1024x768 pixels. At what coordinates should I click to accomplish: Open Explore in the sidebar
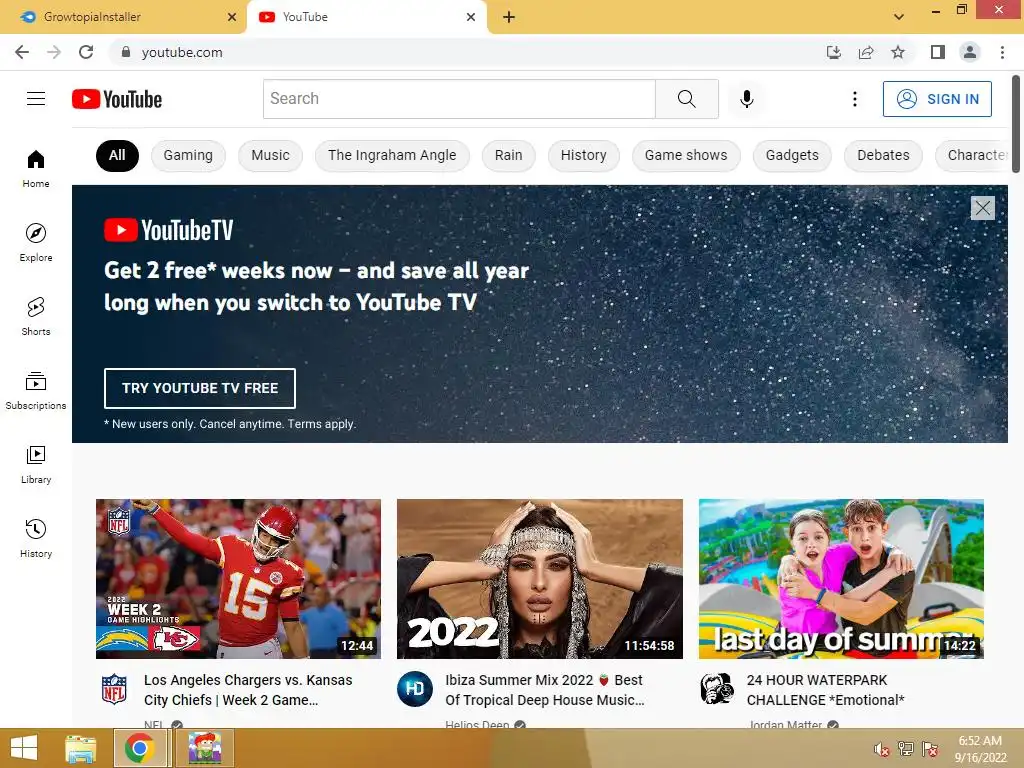point(36,242)
